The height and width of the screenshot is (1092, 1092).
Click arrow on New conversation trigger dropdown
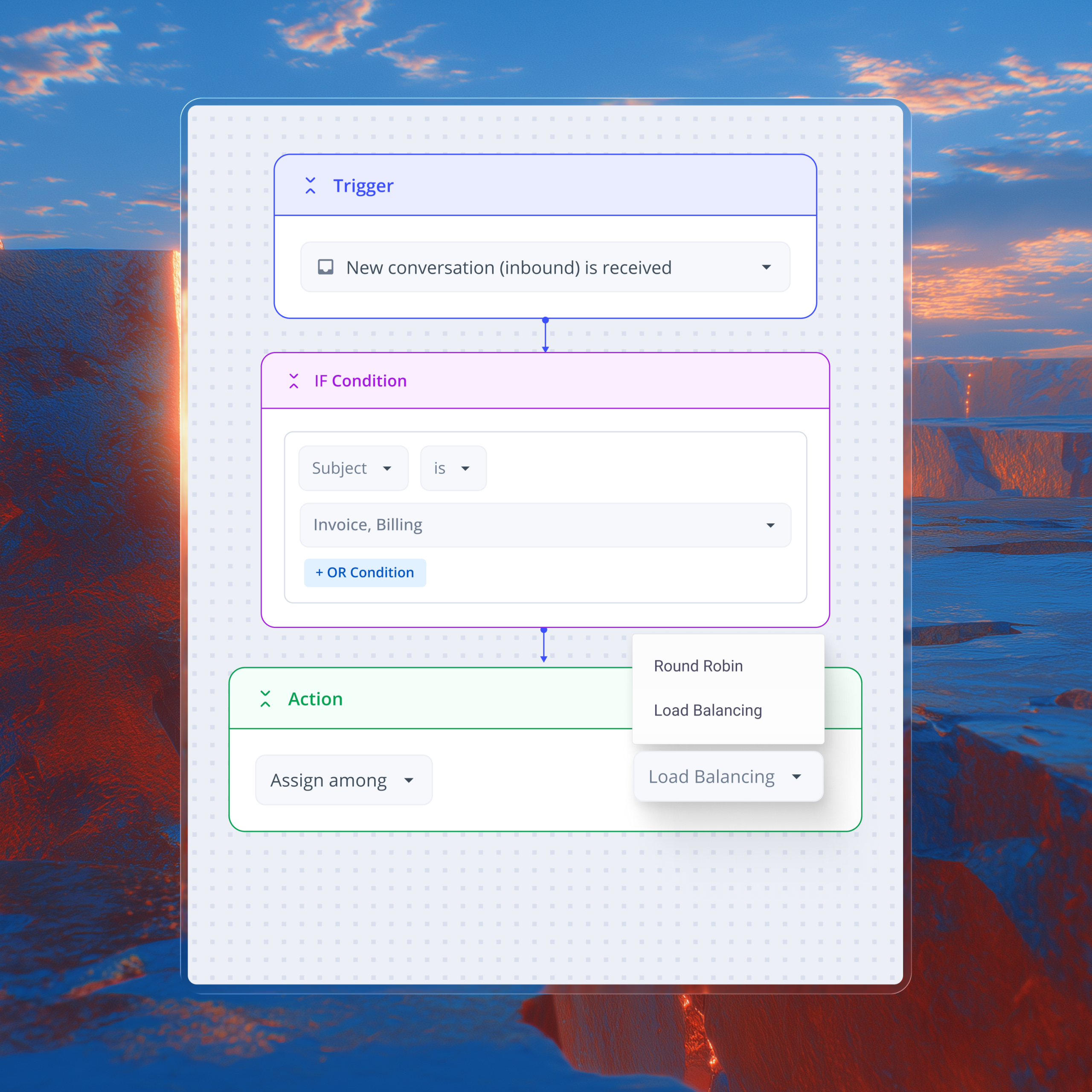tap(766, 267)
